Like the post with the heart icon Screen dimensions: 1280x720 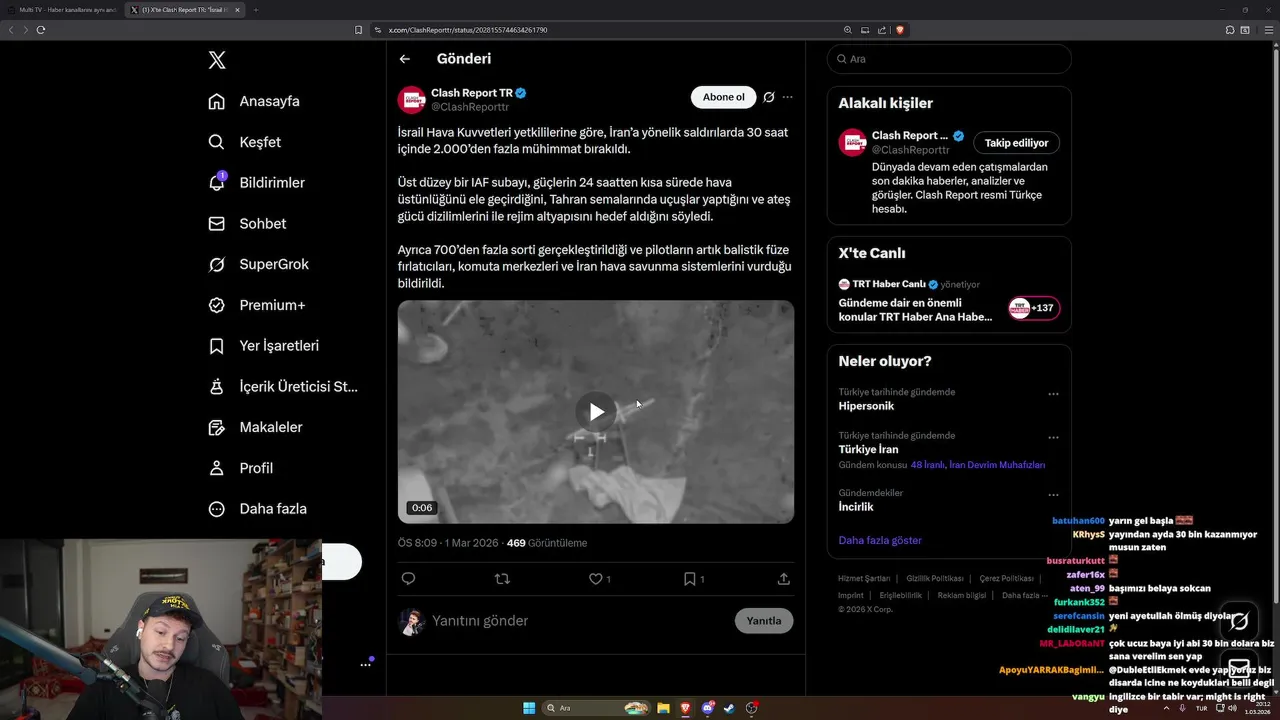595,578
